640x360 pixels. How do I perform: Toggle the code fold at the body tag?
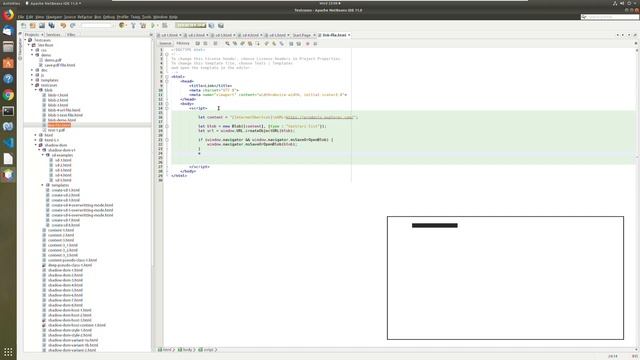(167, 104)
